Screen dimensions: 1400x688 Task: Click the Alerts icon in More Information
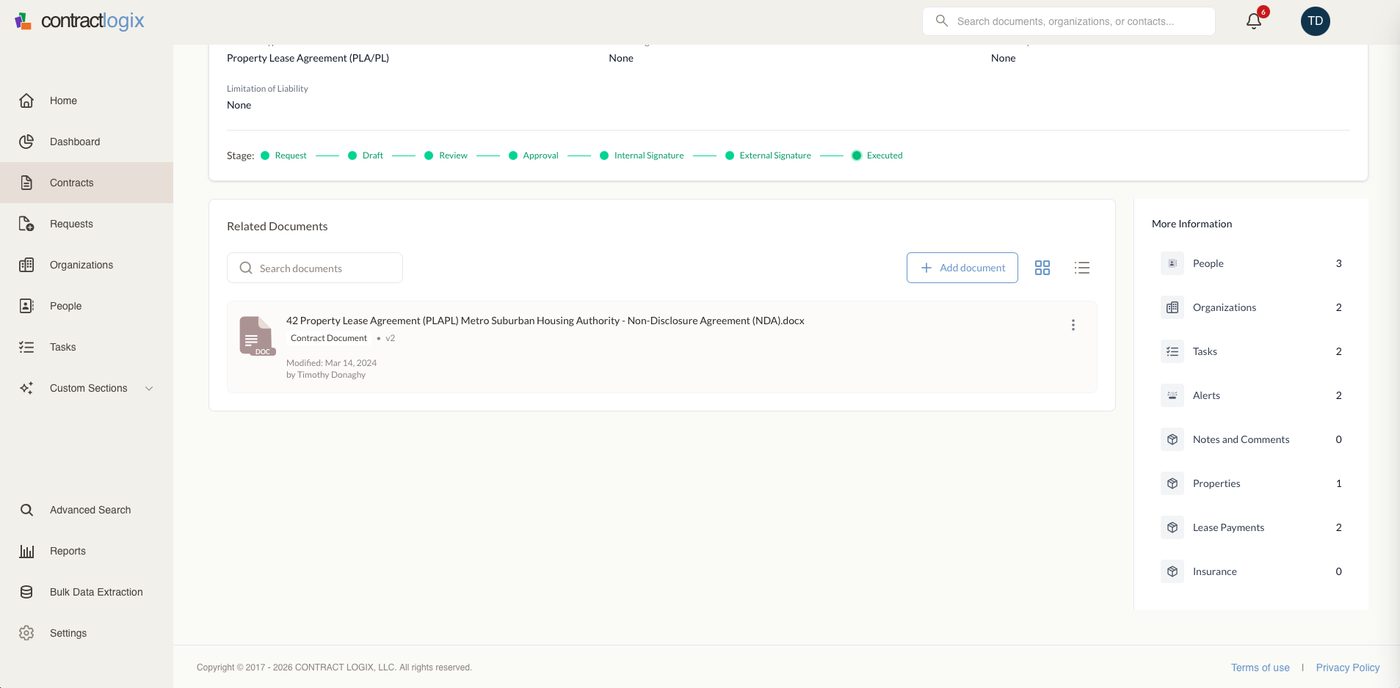1172,395
